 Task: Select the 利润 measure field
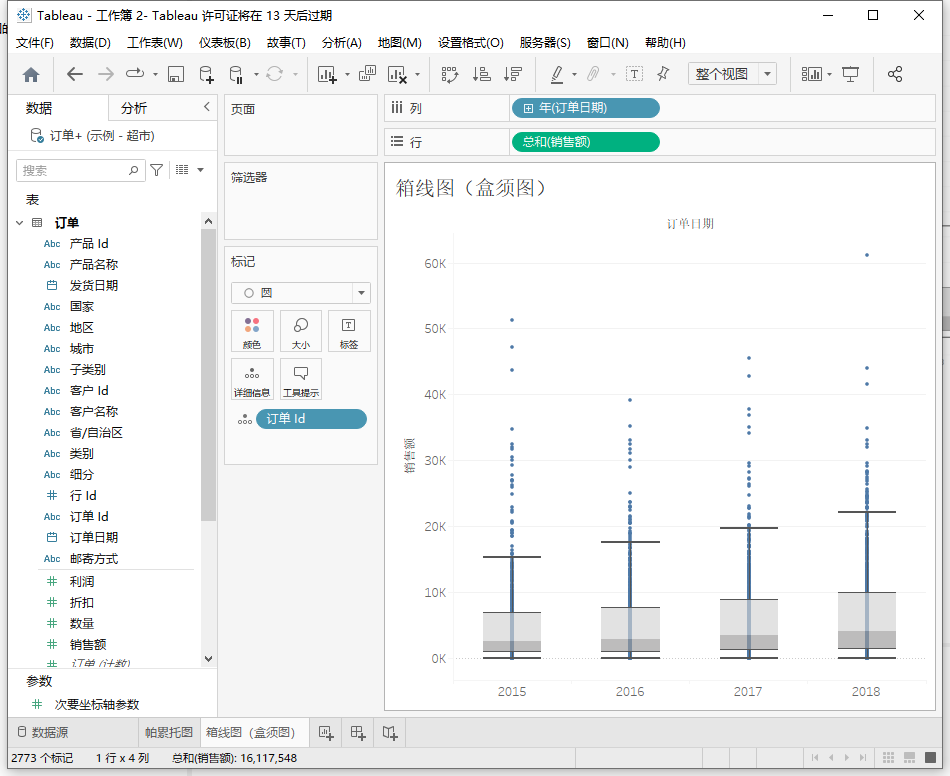pos(82,582)
